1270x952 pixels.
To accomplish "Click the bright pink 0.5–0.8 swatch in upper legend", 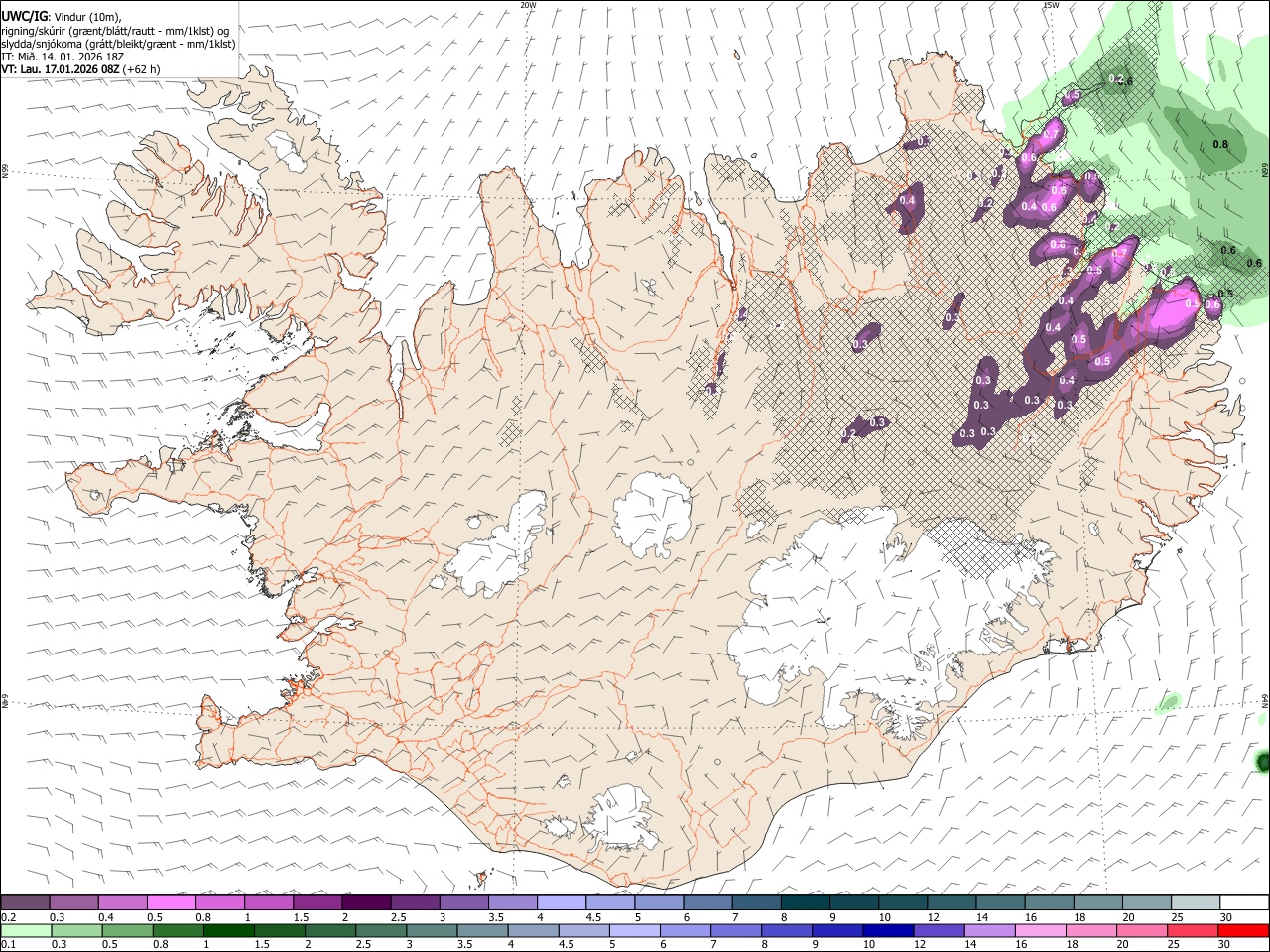I will pos(171,902).
